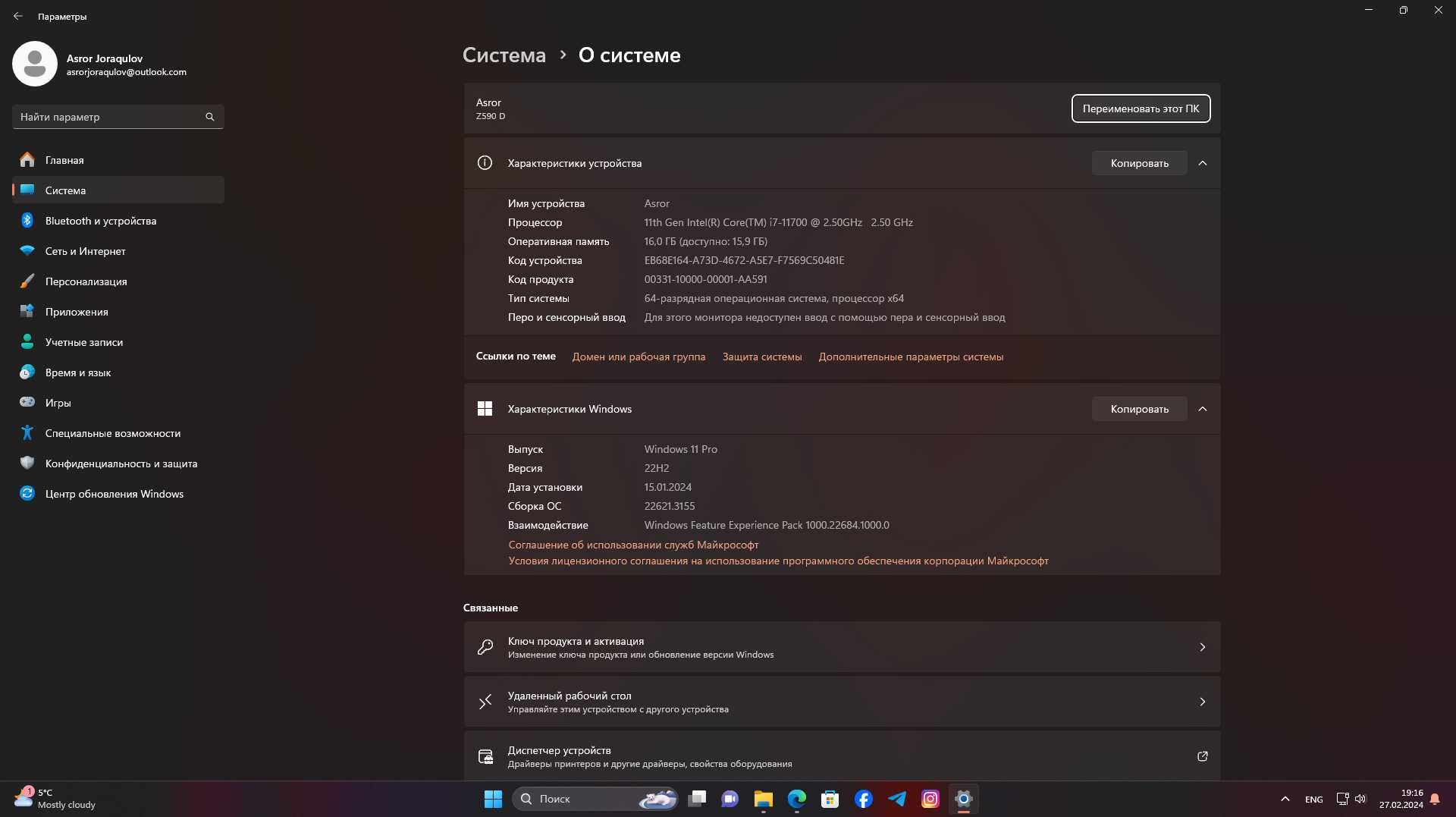
Task: Switch ENG input language indicator
Action: point(1313,799)
